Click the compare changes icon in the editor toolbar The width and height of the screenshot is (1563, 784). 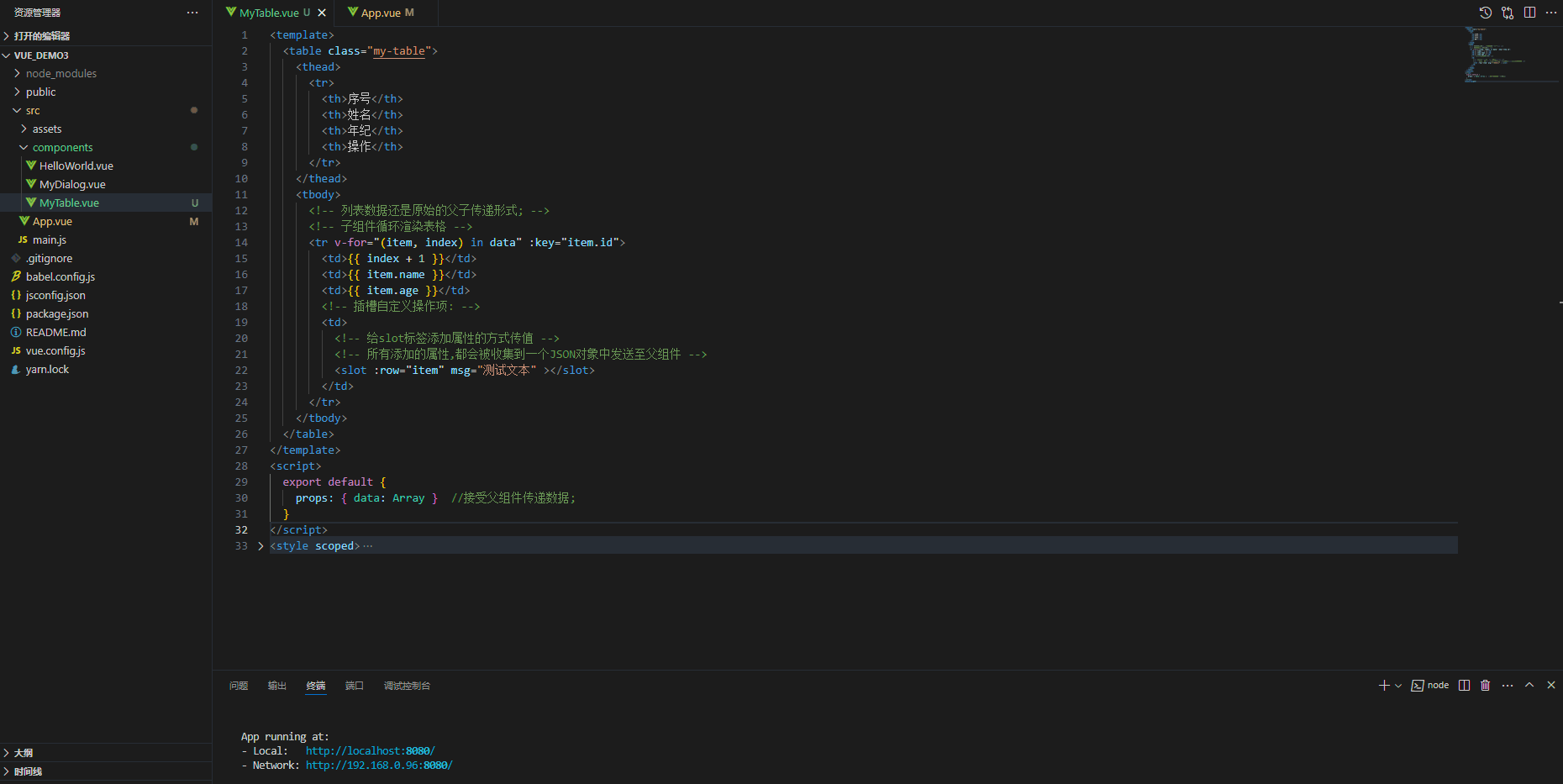(x=1508, y=13)
